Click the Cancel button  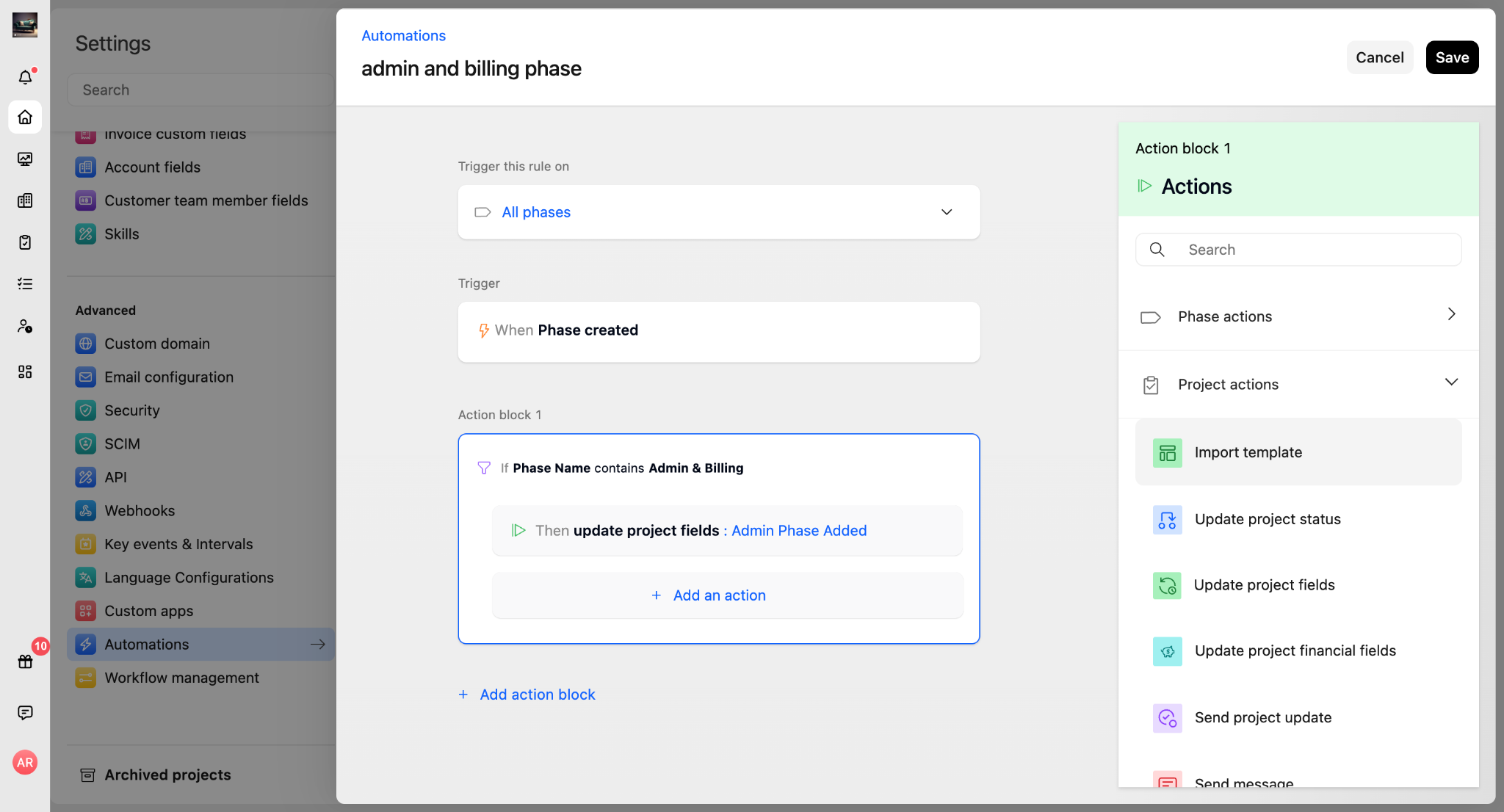pyautogui.click(x=1379, y=57)
